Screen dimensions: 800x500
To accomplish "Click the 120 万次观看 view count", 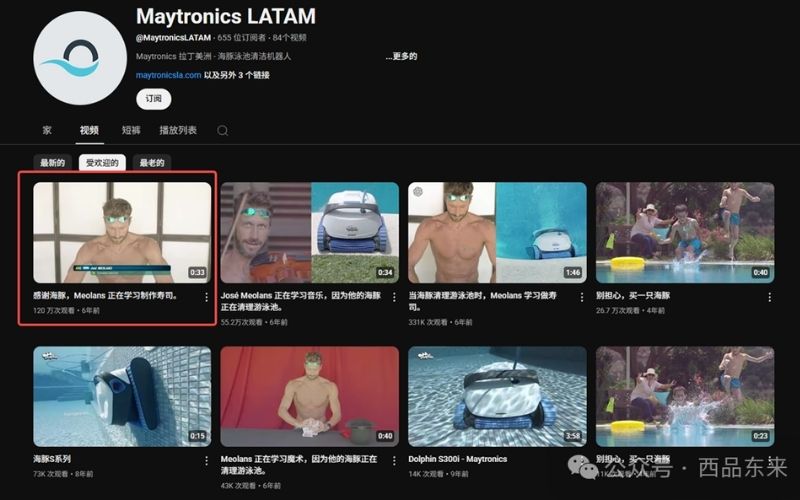I will click(54, 310).
